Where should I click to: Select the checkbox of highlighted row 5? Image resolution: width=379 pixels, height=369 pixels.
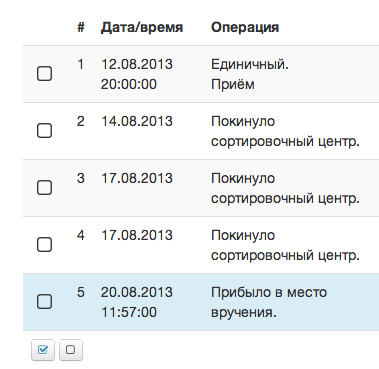point(44,302)
